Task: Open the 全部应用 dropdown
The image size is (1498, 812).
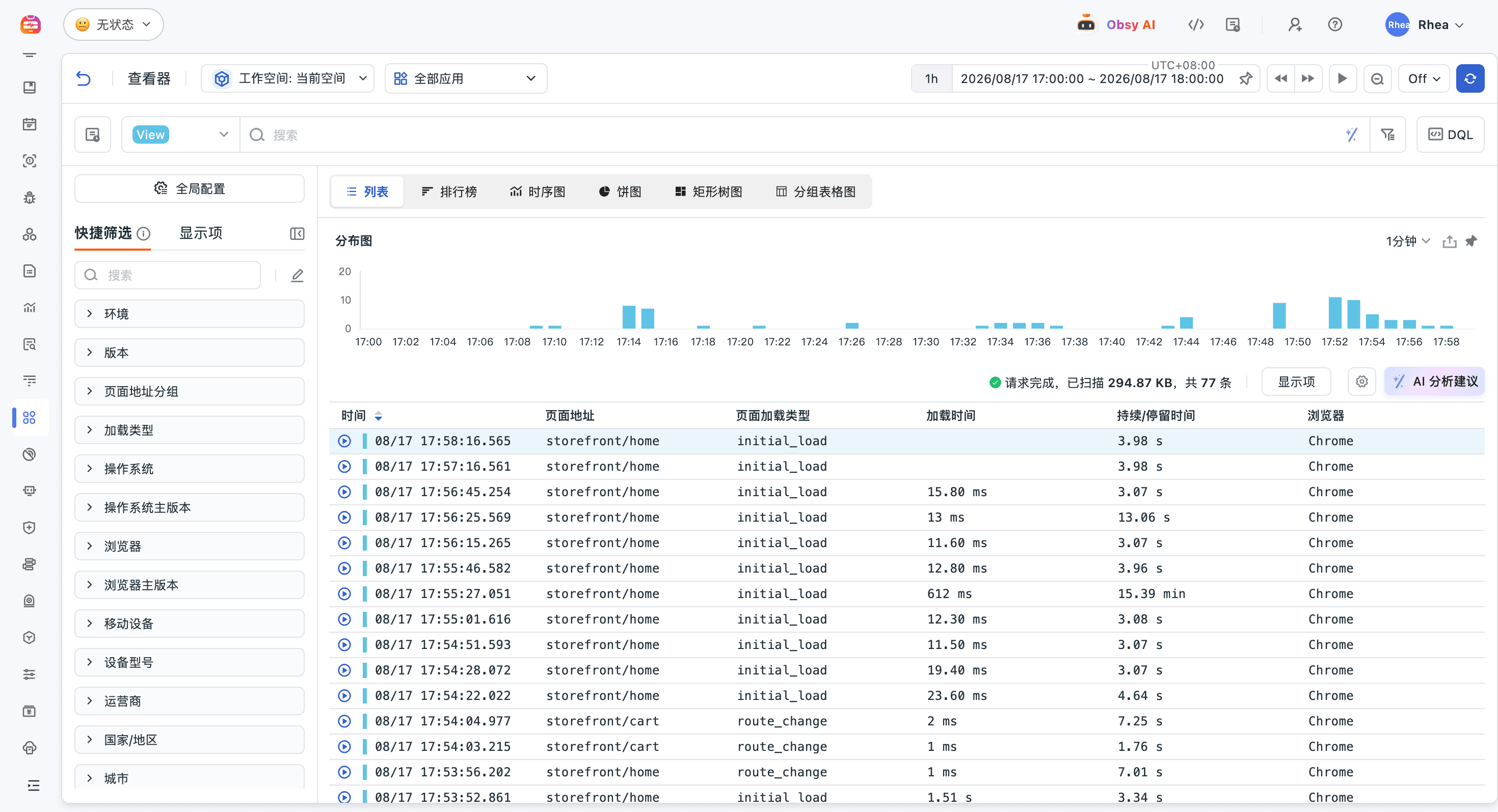Action: [x=465, y=78]
